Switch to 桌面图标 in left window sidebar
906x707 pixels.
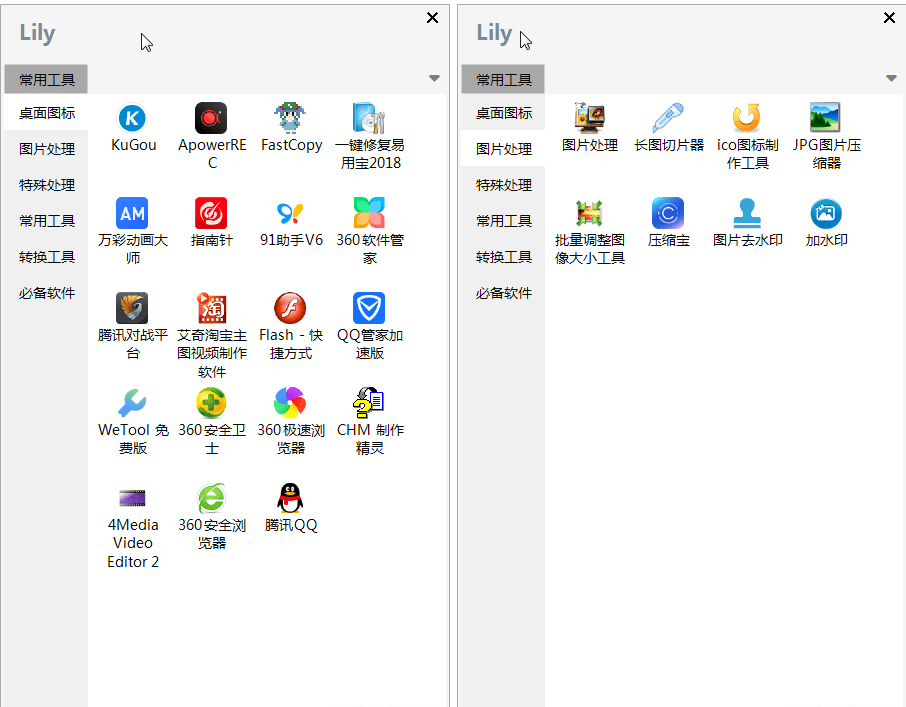click(46, 113)
